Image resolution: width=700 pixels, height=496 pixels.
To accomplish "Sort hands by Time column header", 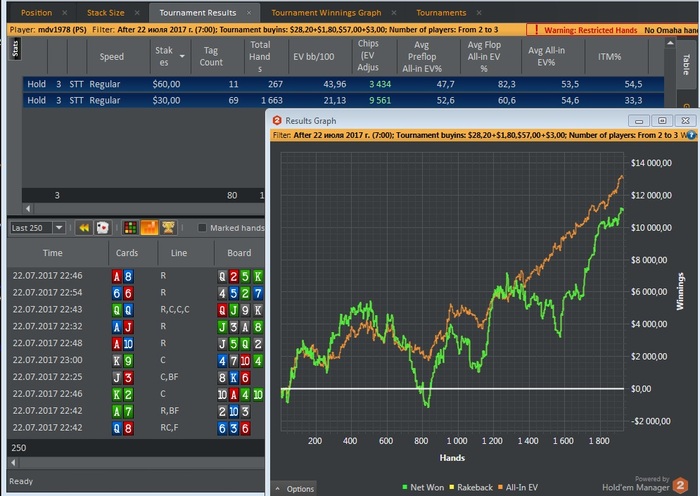I will [x=53, y=253].
